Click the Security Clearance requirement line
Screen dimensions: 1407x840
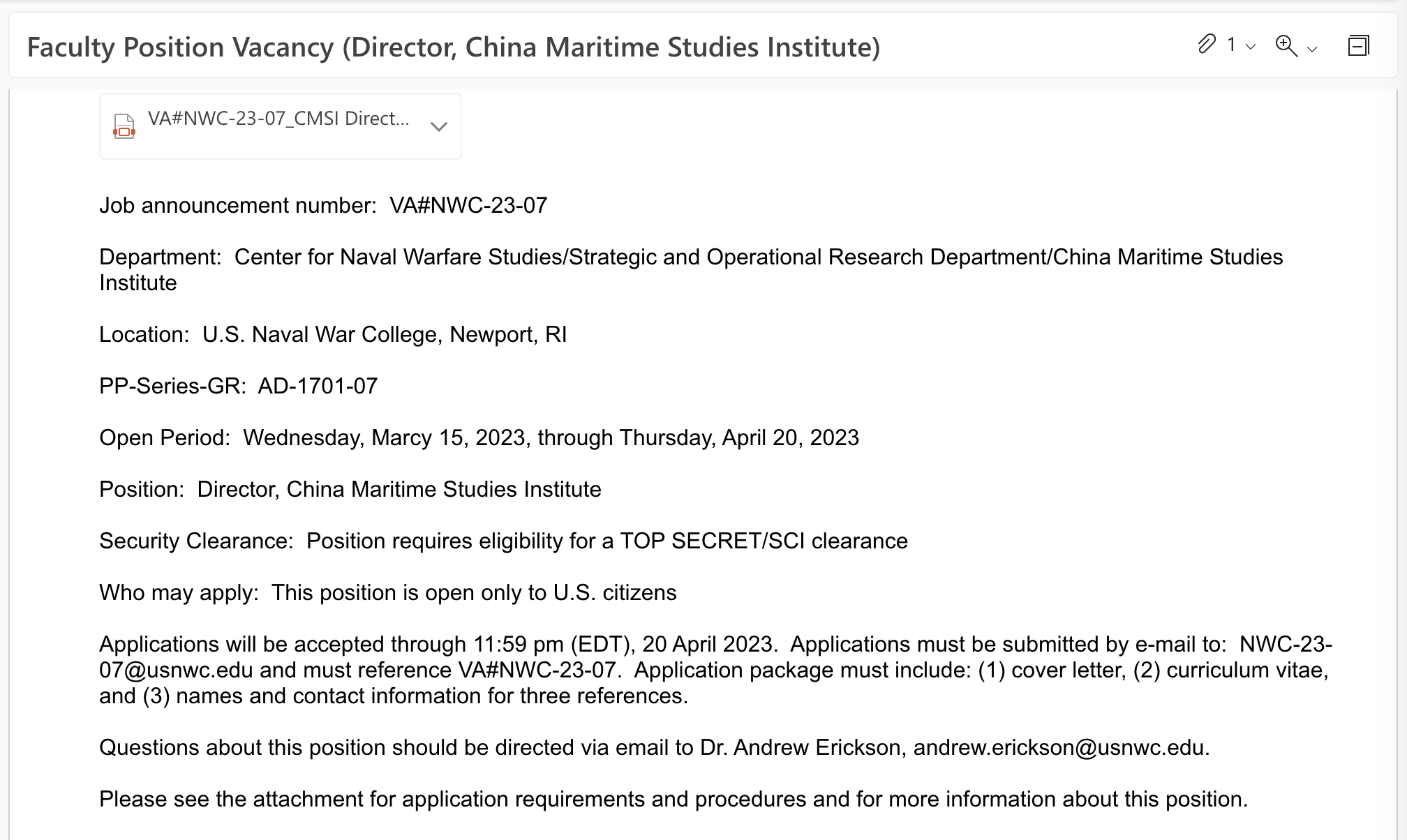tap(503, 541)
